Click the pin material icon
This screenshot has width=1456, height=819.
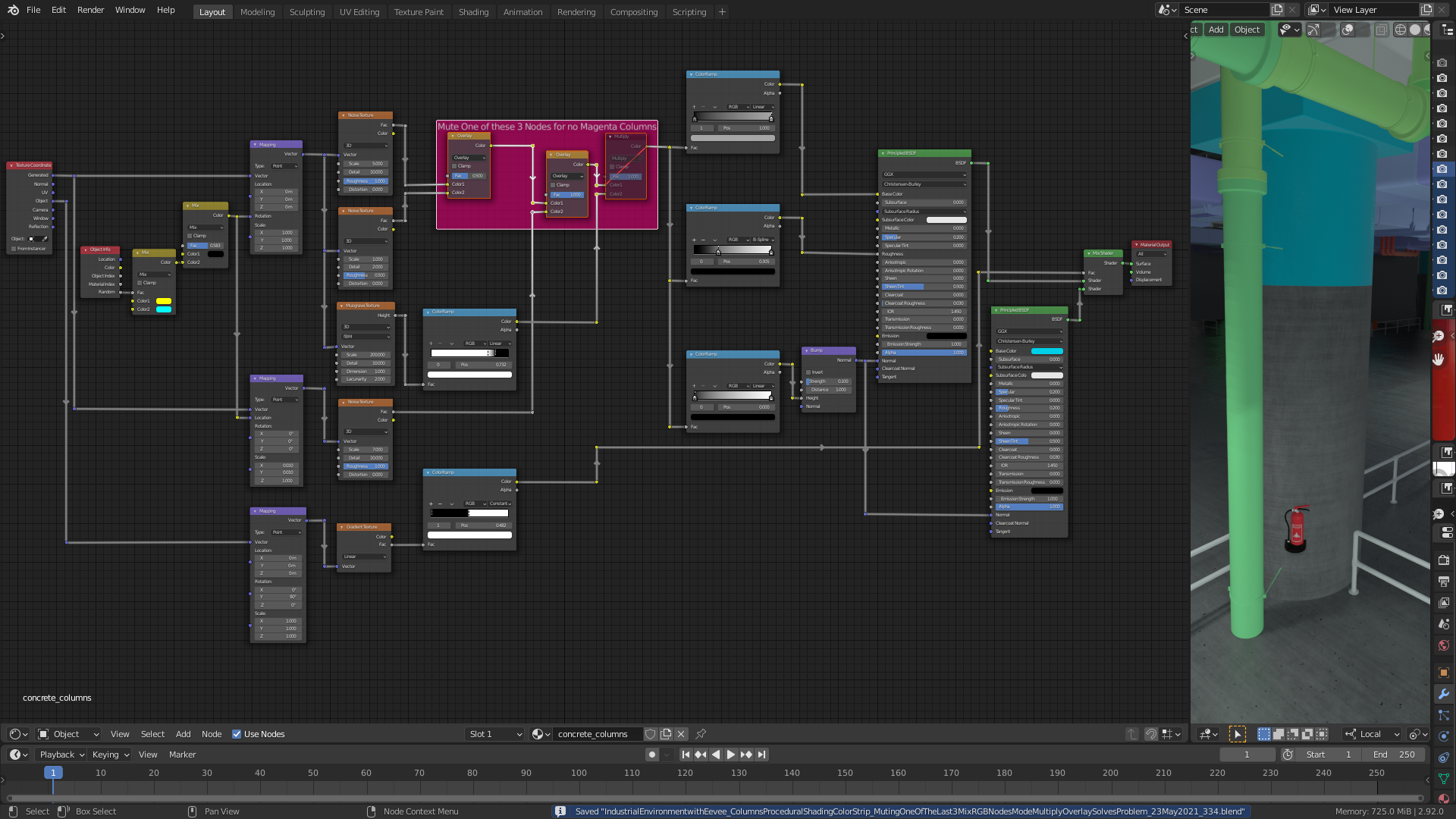click(x=701, y=734)
